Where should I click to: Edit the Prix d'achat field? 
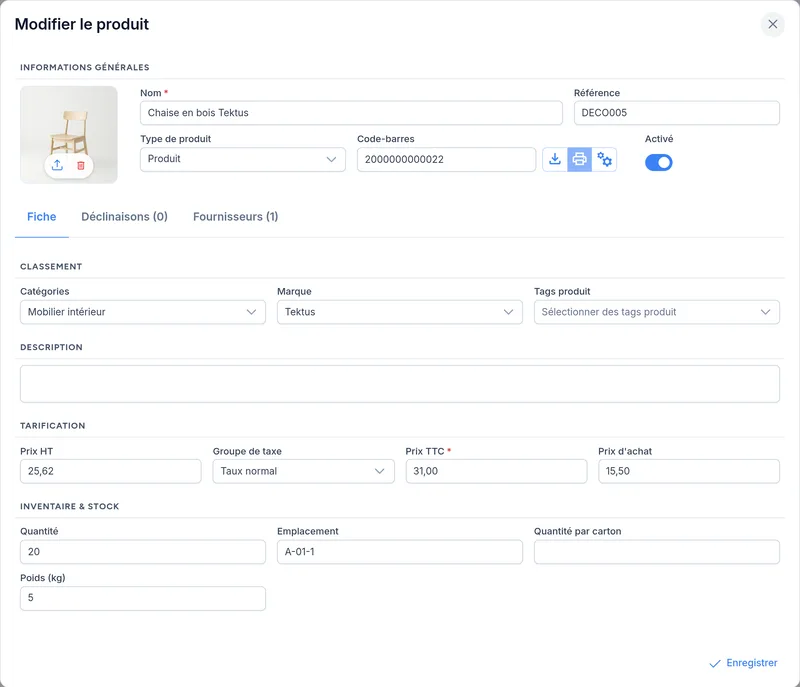pyautogui.click(x=689, y=471)
